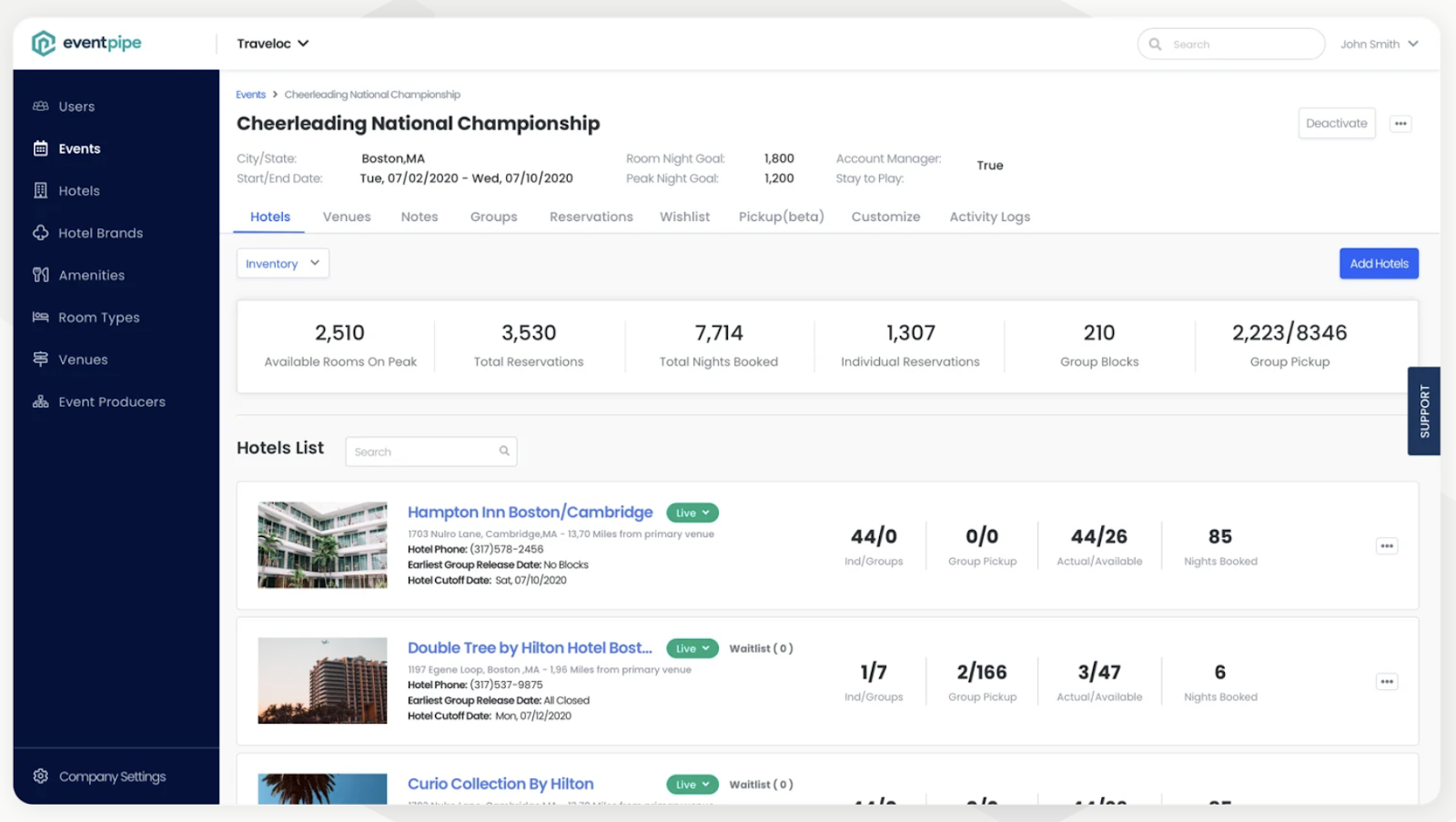This screenshot has height=822, width=1456.
Task: Open Hampton Inn row options menu
Action: point(1387,546)
